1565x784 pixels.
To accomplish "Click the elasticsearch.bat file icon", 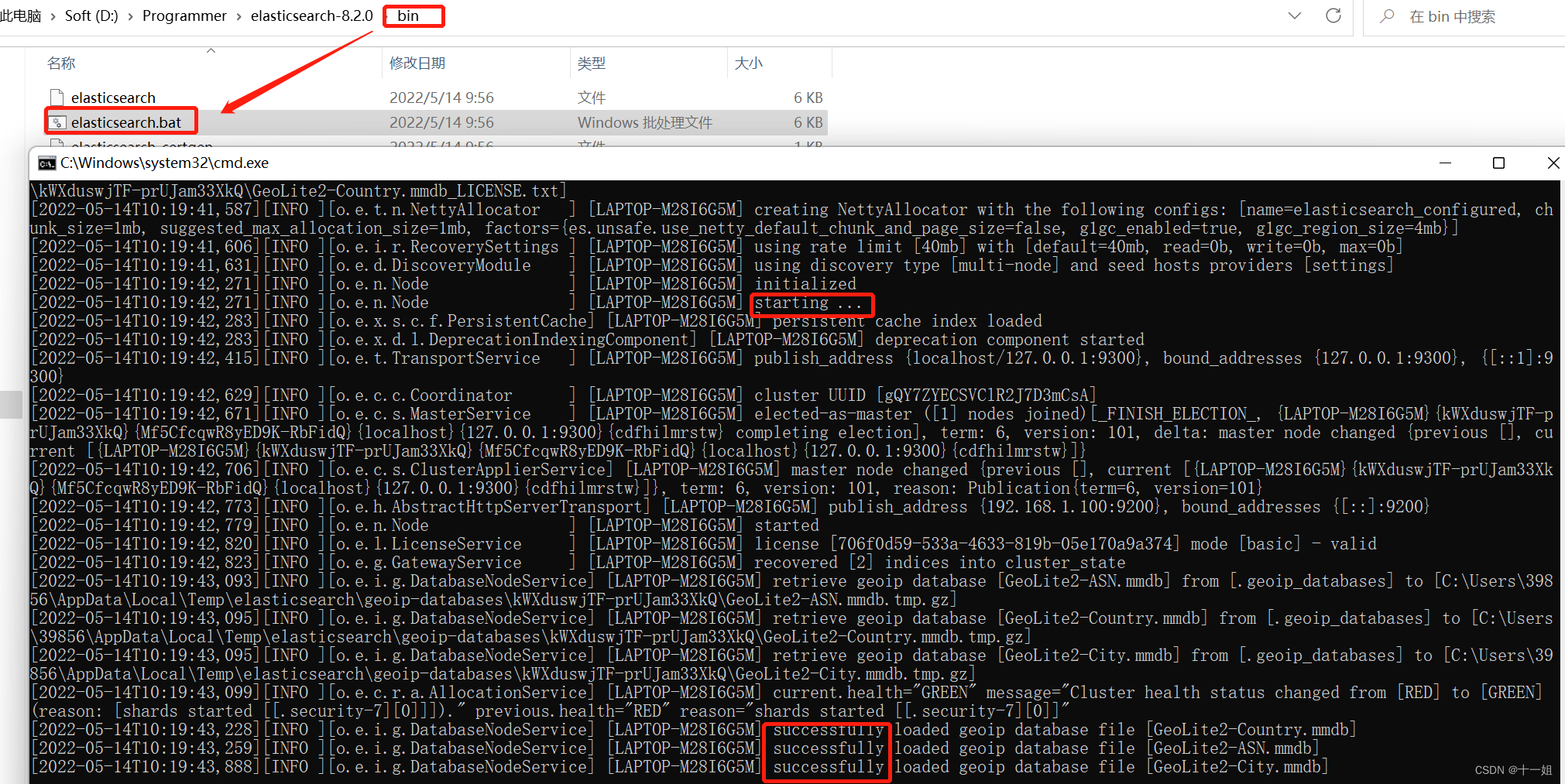I will click(x=57, y=122).
